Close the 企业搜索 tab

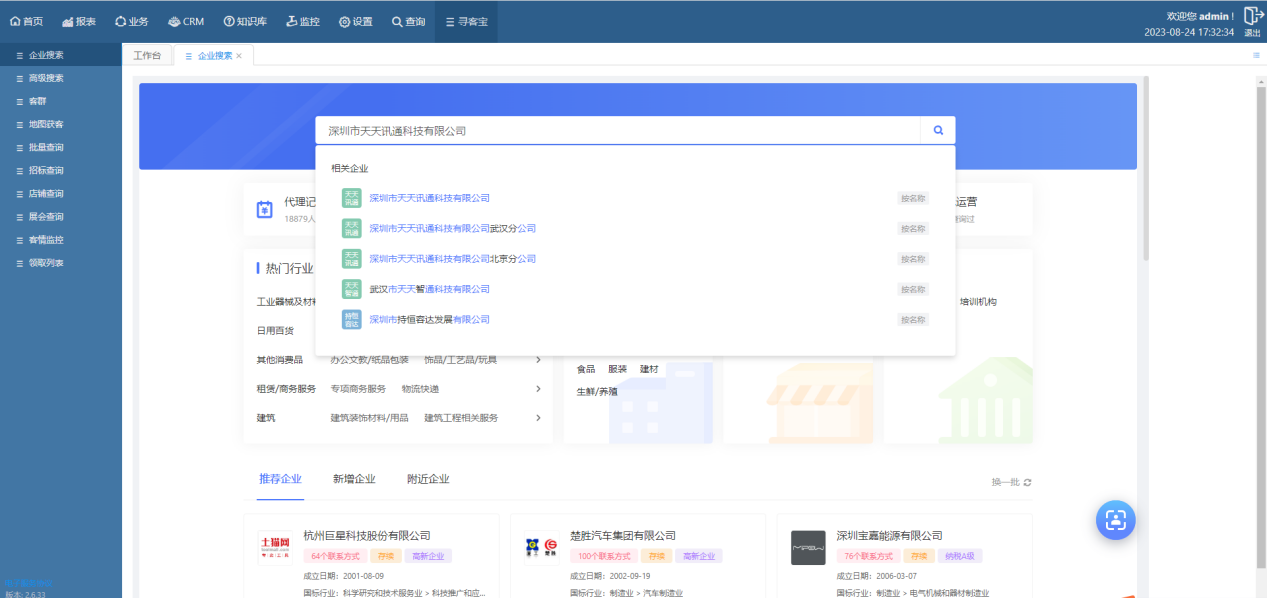pos(239,56)
